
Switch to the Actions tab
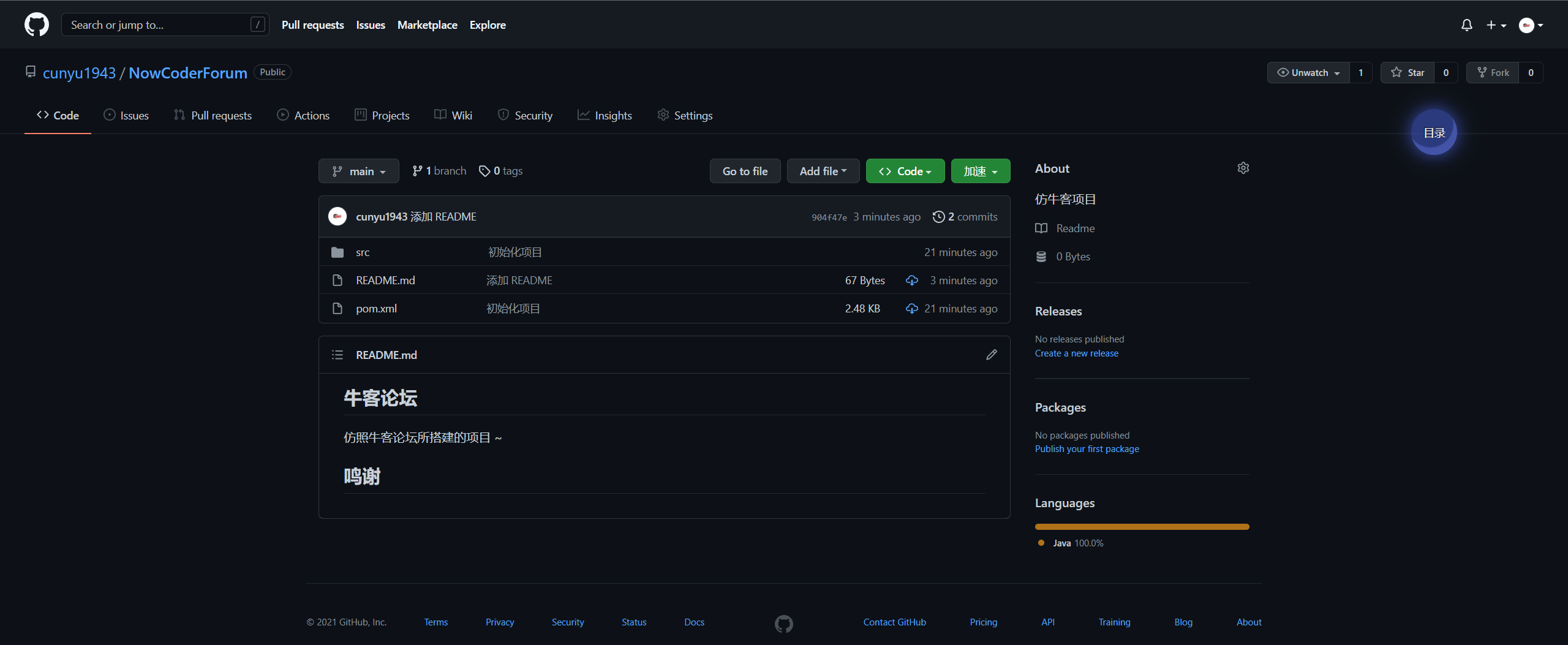303,115
